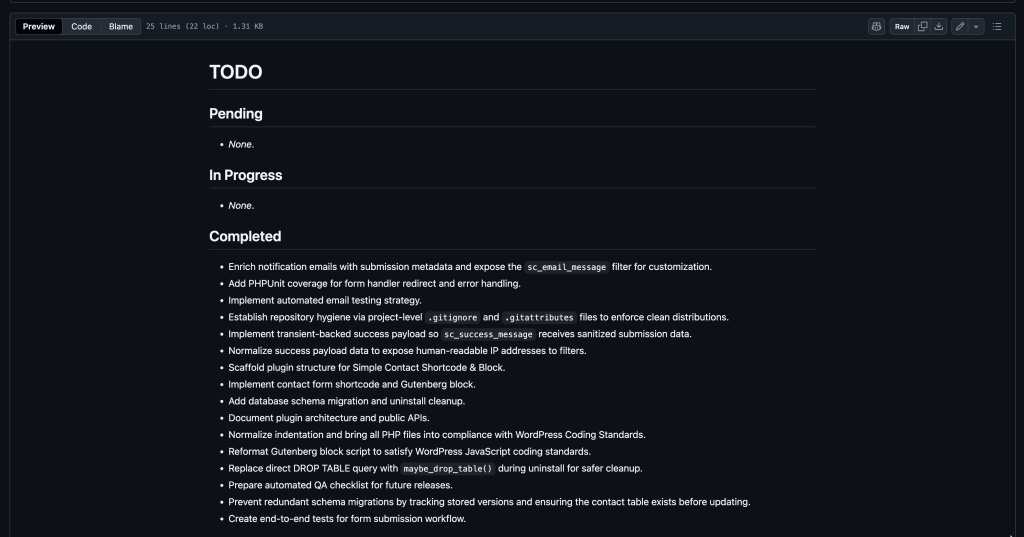Click the maybe_drop_table() code snippet
1024x537 pixels.
pos(448,469)
